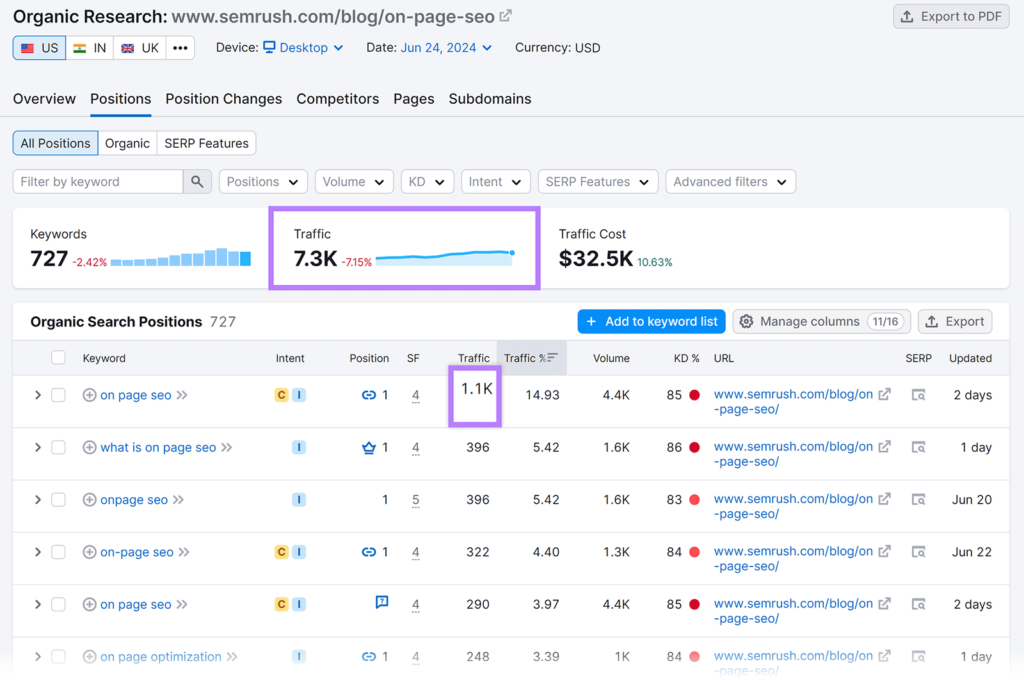Open the Volume filter dropdown
This screenshot has width=1024, height=681.
(x=354, y=182)
